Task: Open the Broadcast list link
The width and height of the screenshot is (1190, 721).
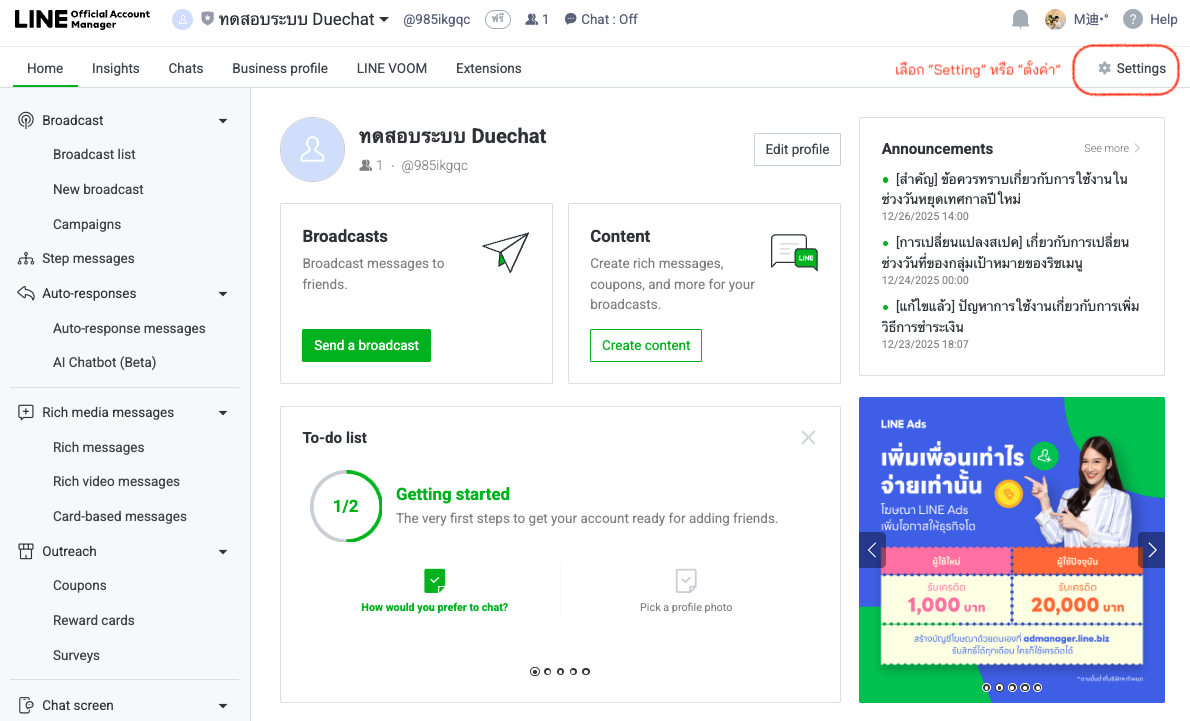Action: coord(94,155)
